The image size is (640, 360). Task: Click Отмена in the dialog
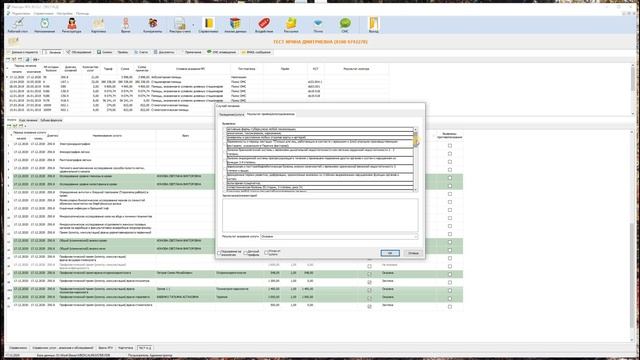[413, 253]
